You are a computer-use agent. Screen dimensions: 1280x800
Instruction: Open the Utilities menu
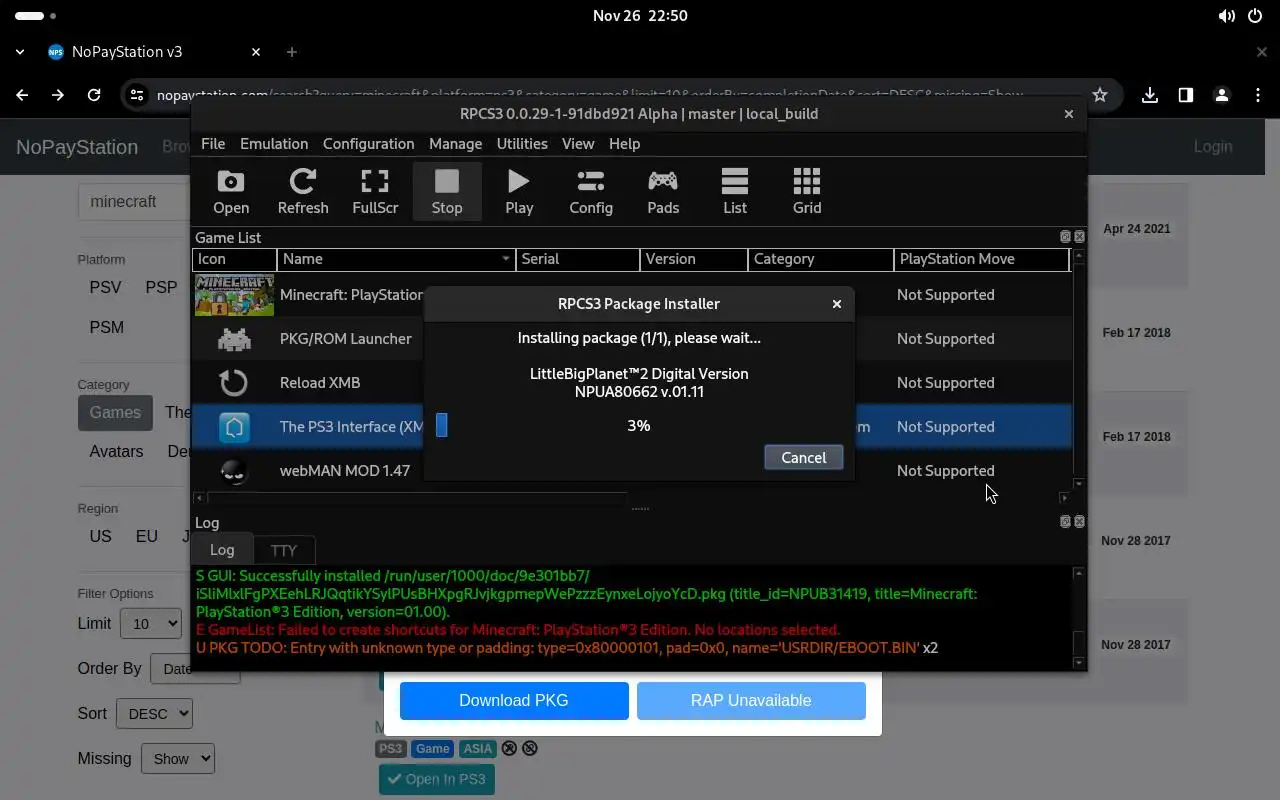tap(522, 144)
